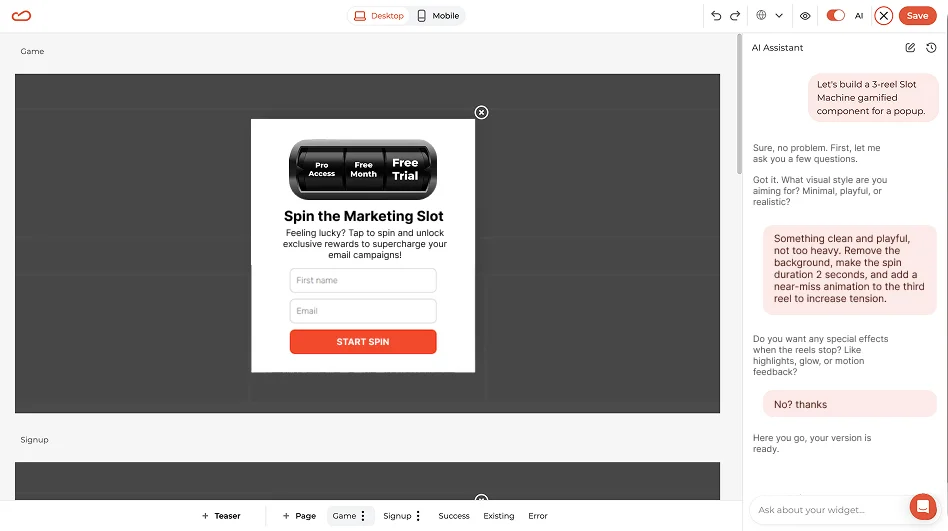
Task: Click the undo arrow icon
Action: [716, 16]
